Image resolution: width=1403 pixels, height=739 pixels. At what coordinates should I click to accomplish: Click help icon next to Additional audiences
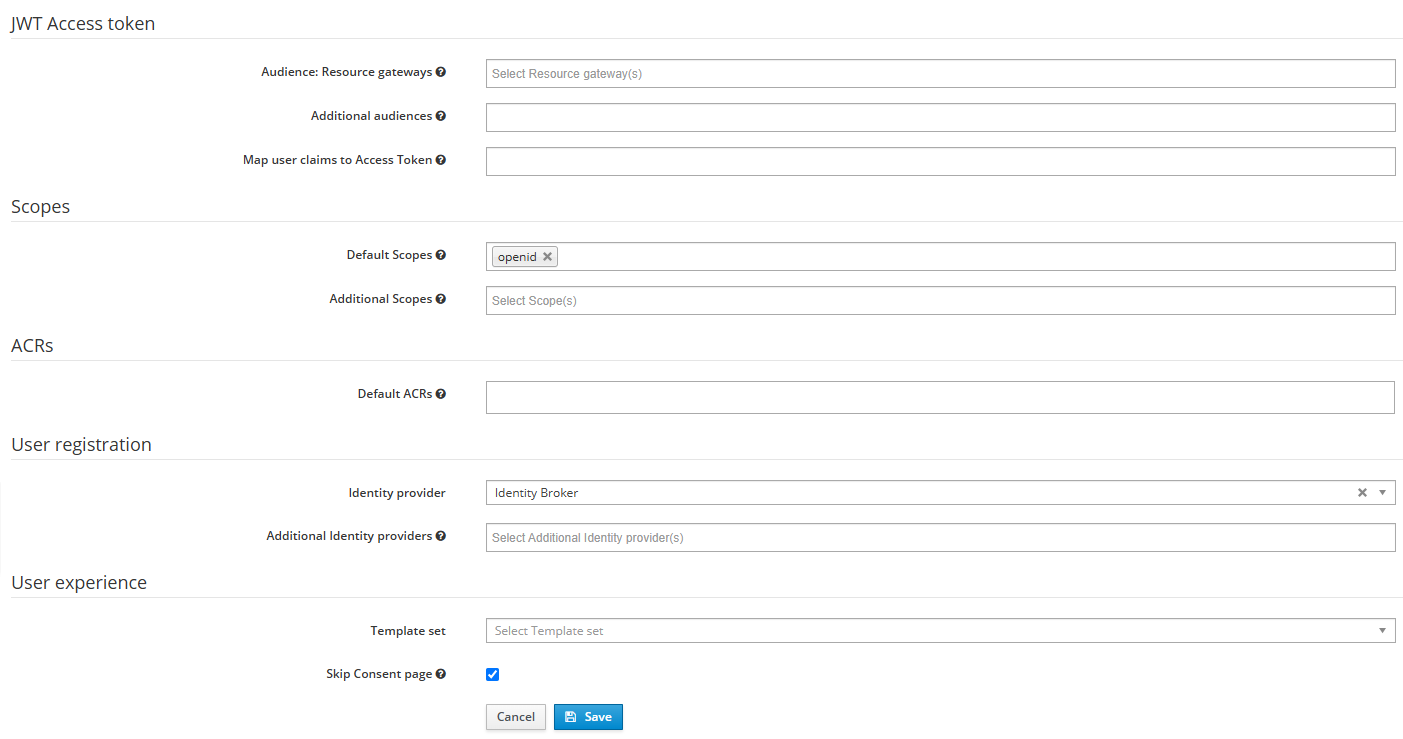pos(441,116)
